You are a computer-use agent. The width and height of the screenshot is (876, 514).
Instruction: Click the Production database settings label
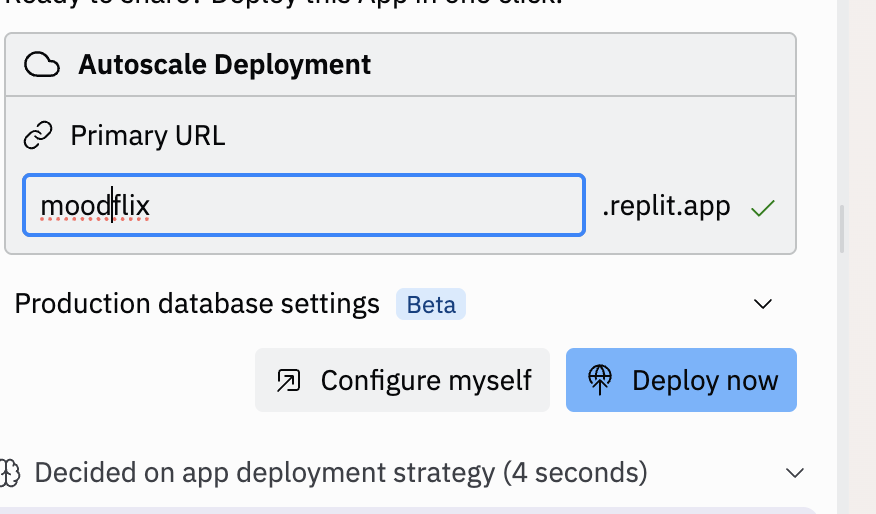tap(197, 304)
